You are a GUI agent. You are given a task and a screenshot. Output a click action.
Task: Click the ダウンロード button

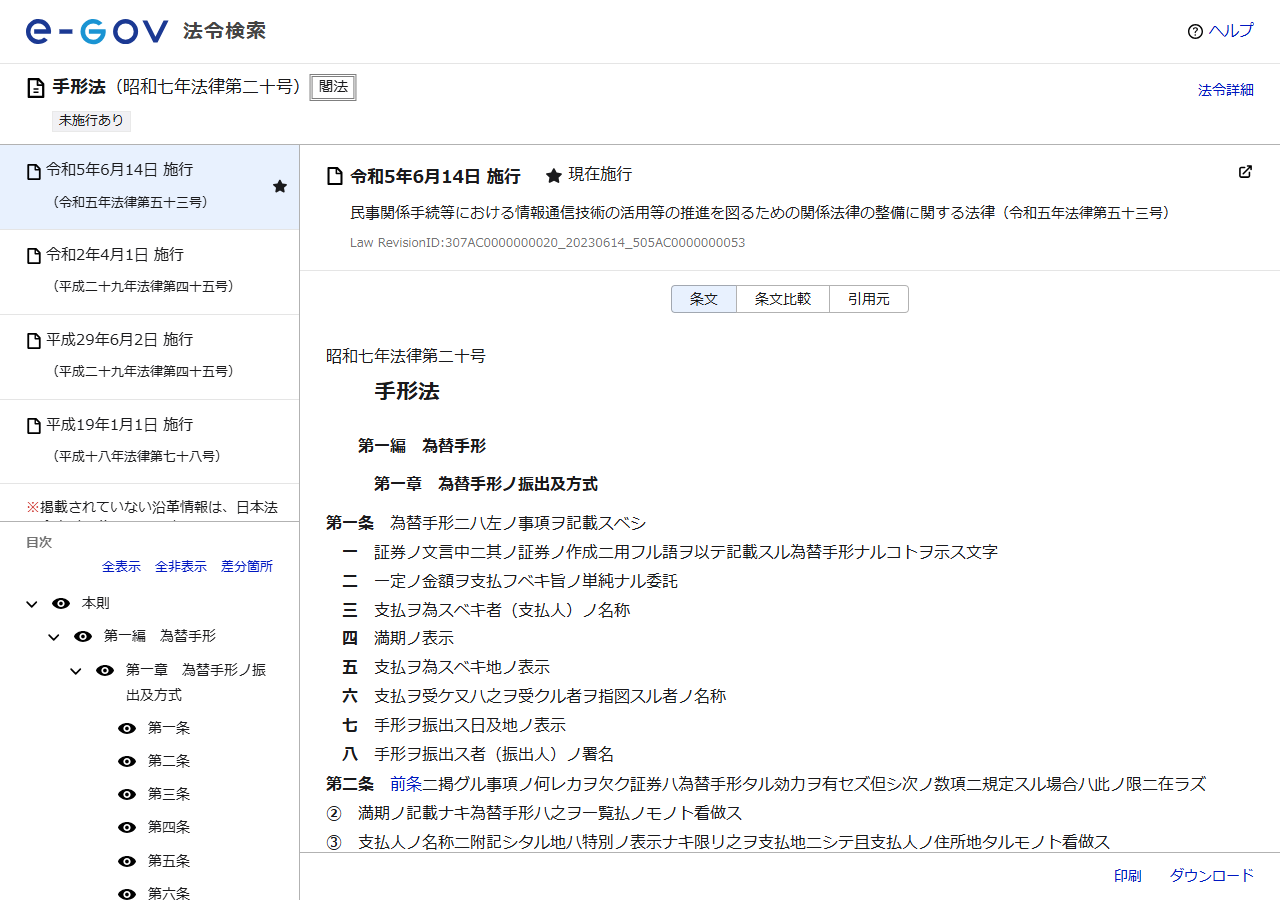click(1212, 876)
